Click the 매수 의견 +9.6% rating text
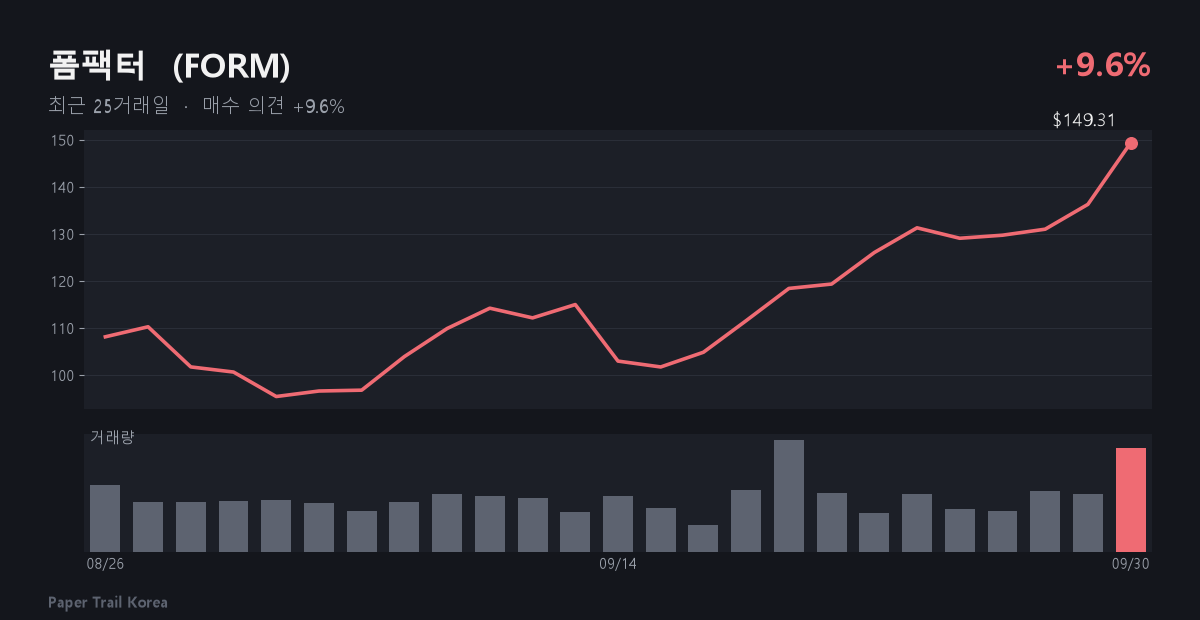This screenshot has height=620, width=1200. coord(273,106)
